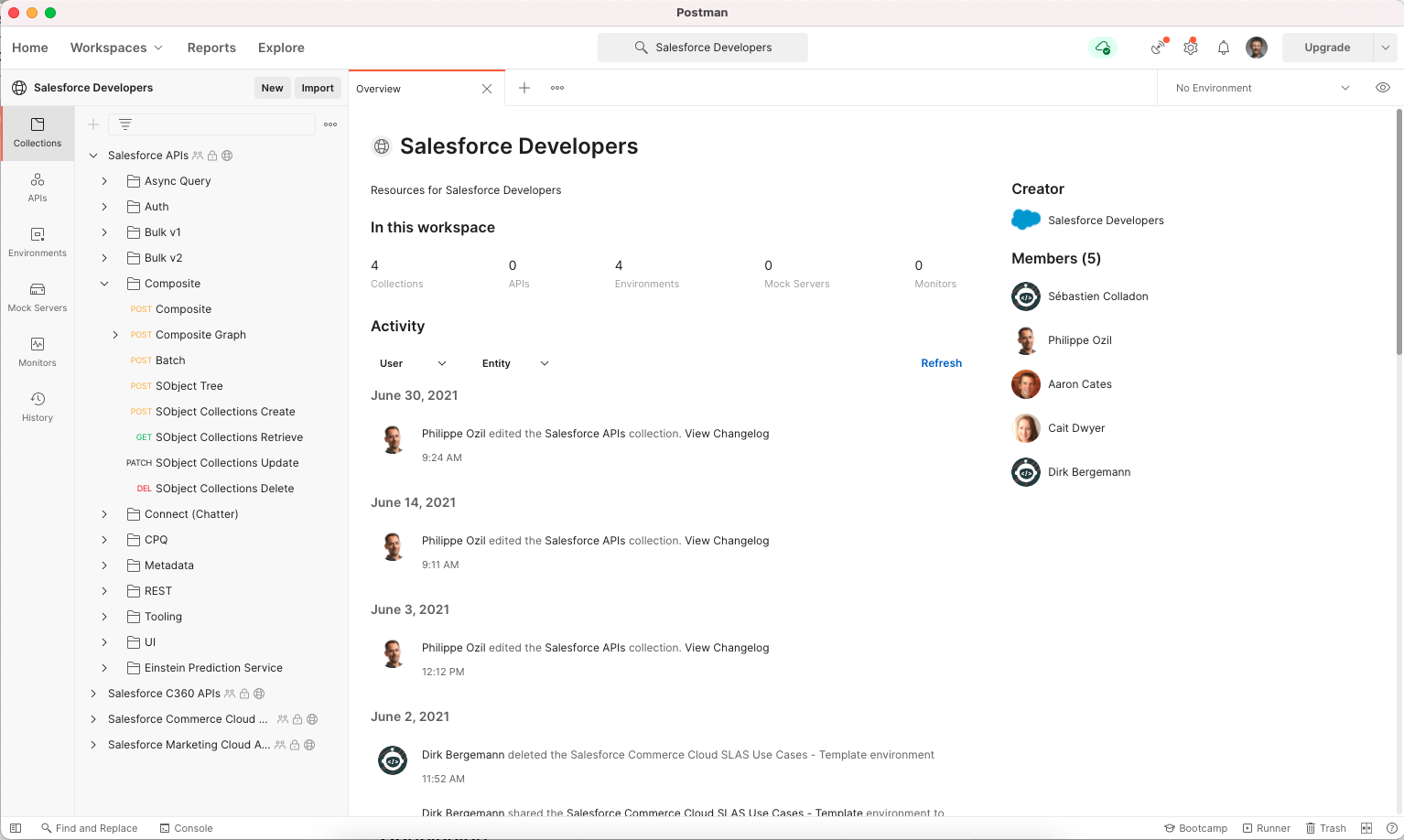This screenshot has width=1404, height=840.
Task: Open the settings gear icon
Action: 1191,48
